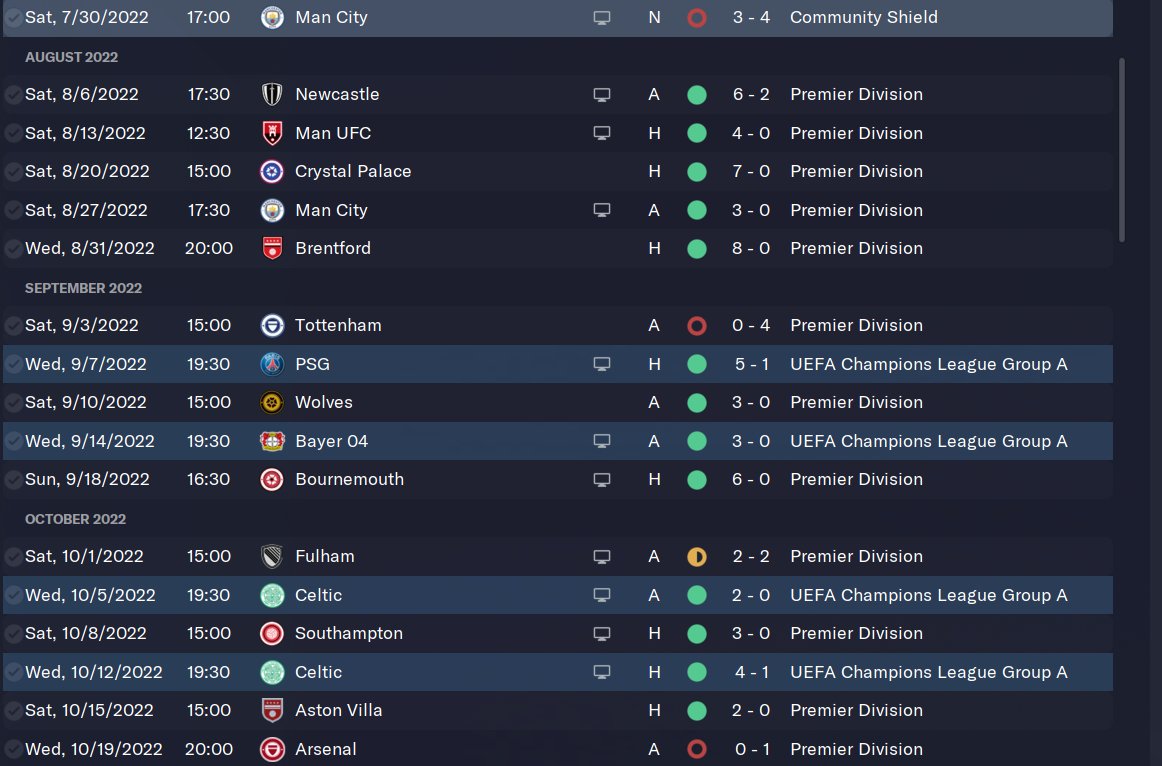Click the yellow draw indicator for Fulham match
The image size is (1162, 766).
(x=697, y=556)
